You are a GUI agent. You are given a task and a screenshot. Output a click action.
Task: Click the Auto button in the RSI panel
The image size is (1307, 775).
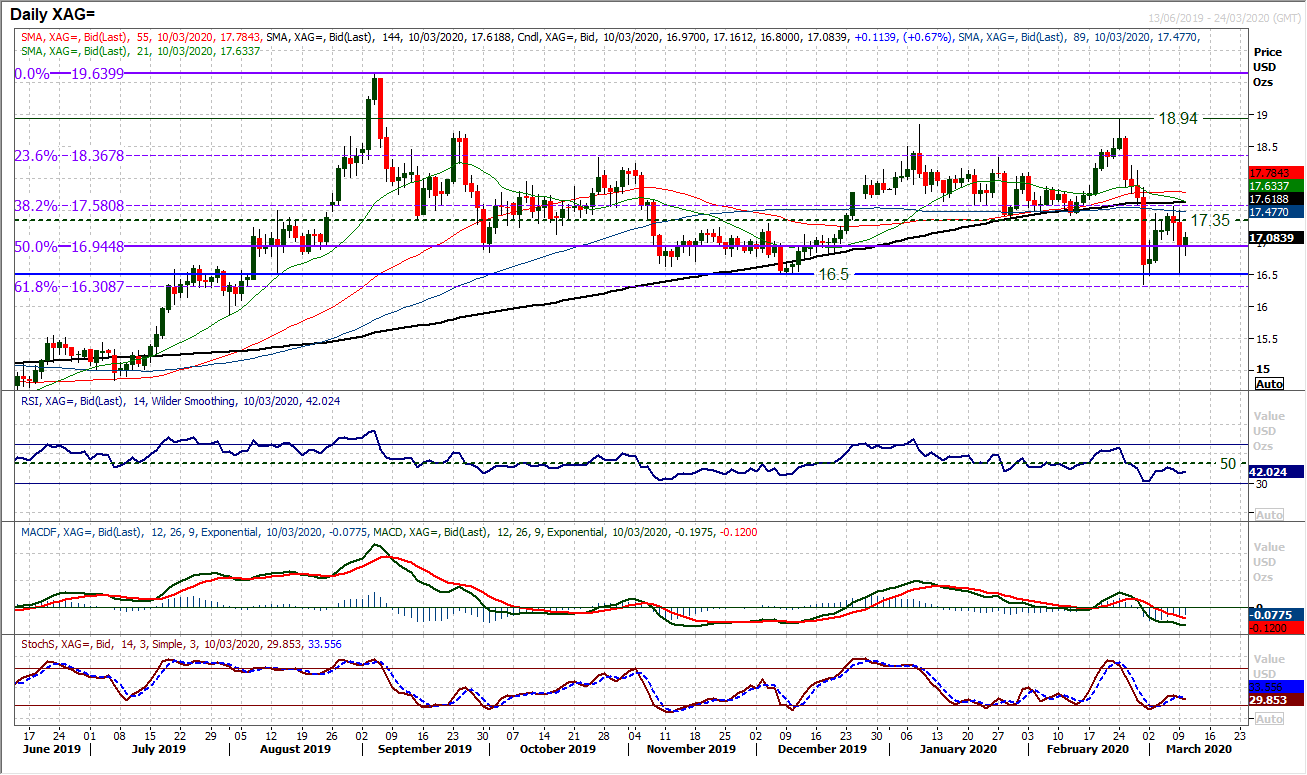1269,514
